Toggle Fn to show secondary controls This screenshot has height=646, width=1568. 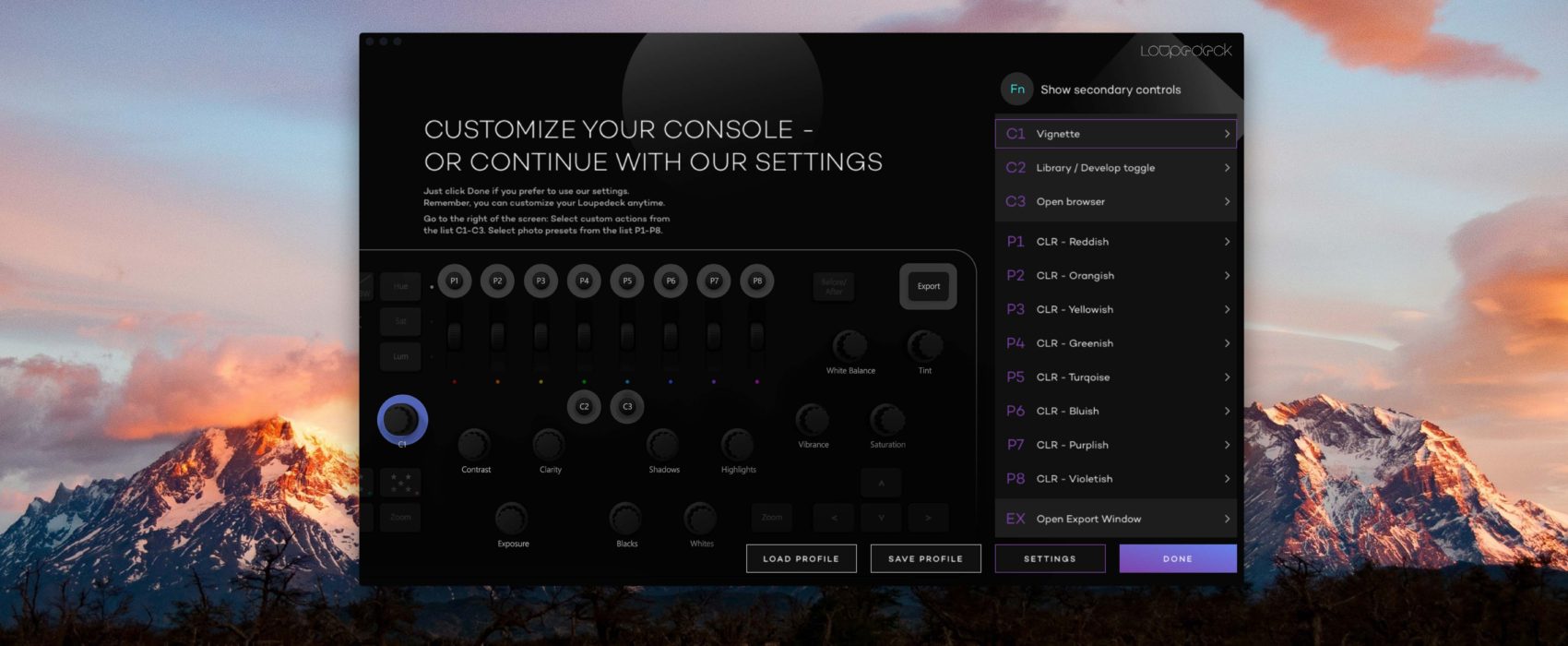(1017, 90)
